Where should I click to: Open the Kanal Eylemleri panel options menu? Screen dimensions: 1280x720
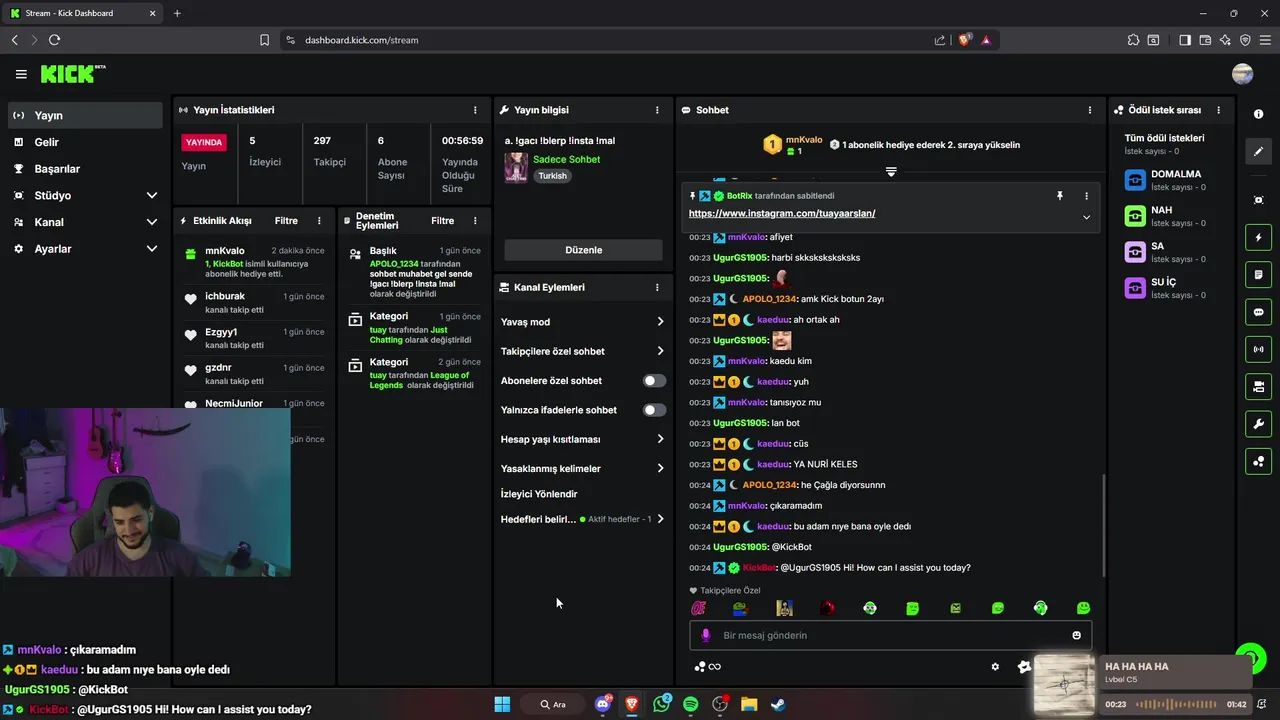[657, 287]
